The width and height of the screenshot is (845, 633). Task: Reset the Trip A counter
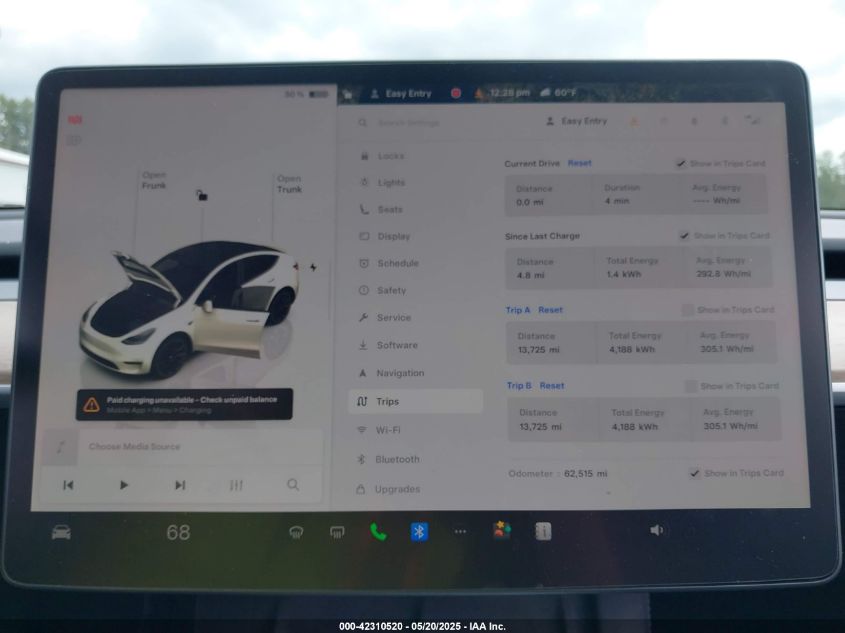pyautogui.click(x=550, y=310)
